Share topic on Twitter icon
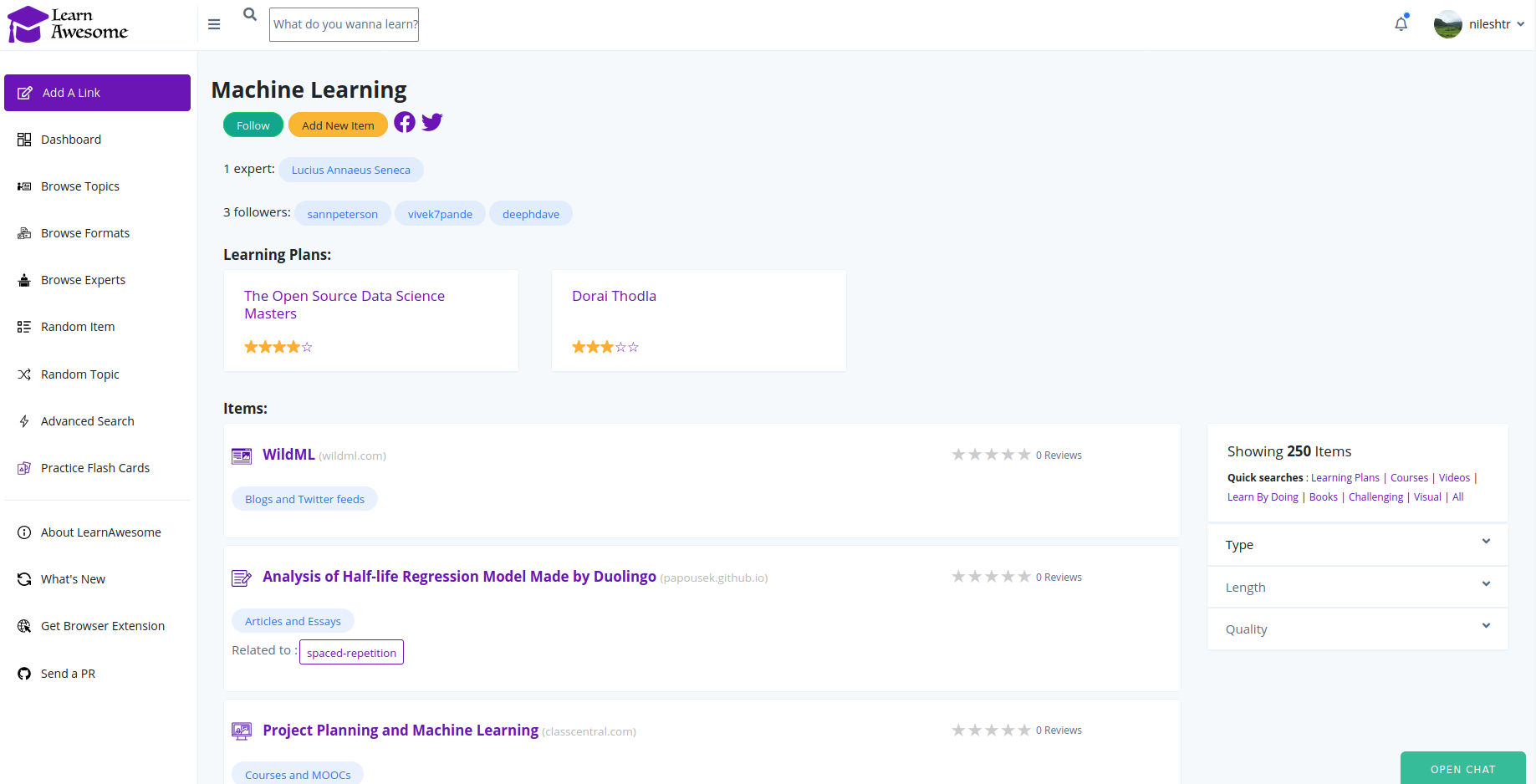Image resolution: width=1536 pixels, height=784 pixels. 432,122
